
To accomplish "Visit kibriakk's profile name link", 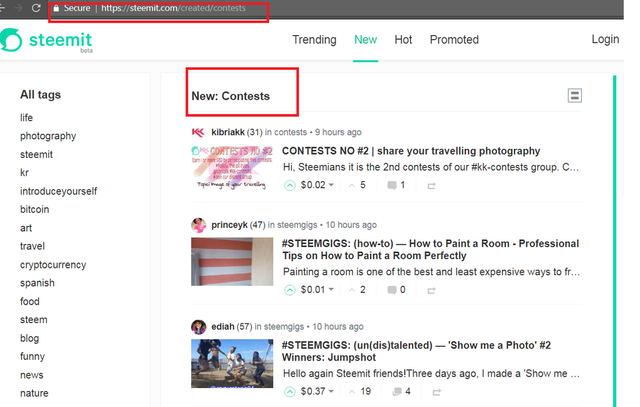I will point(228,132).
